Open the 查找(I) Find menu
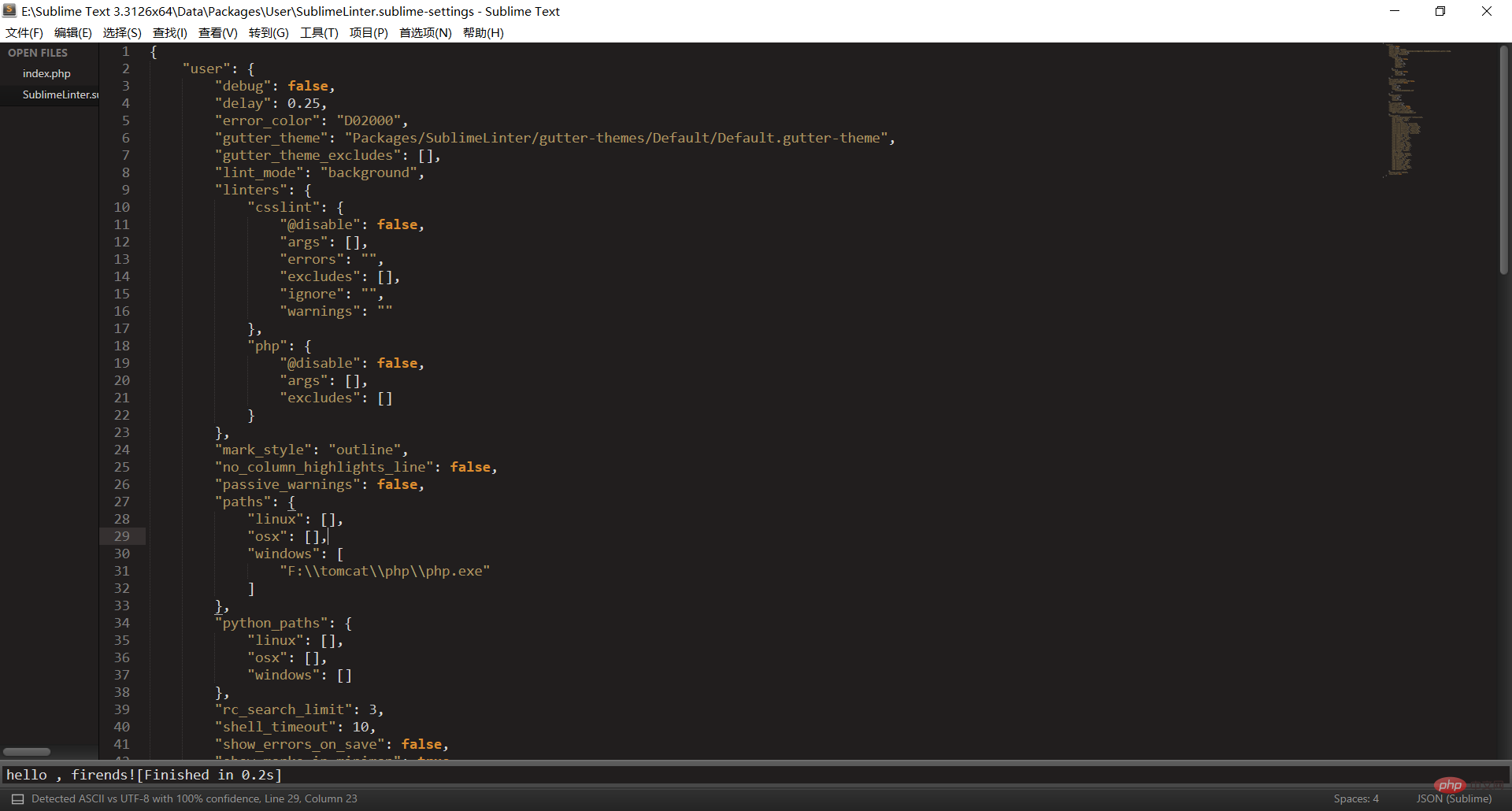This screenshot has height=811, width=1512. tap(169, 32)
